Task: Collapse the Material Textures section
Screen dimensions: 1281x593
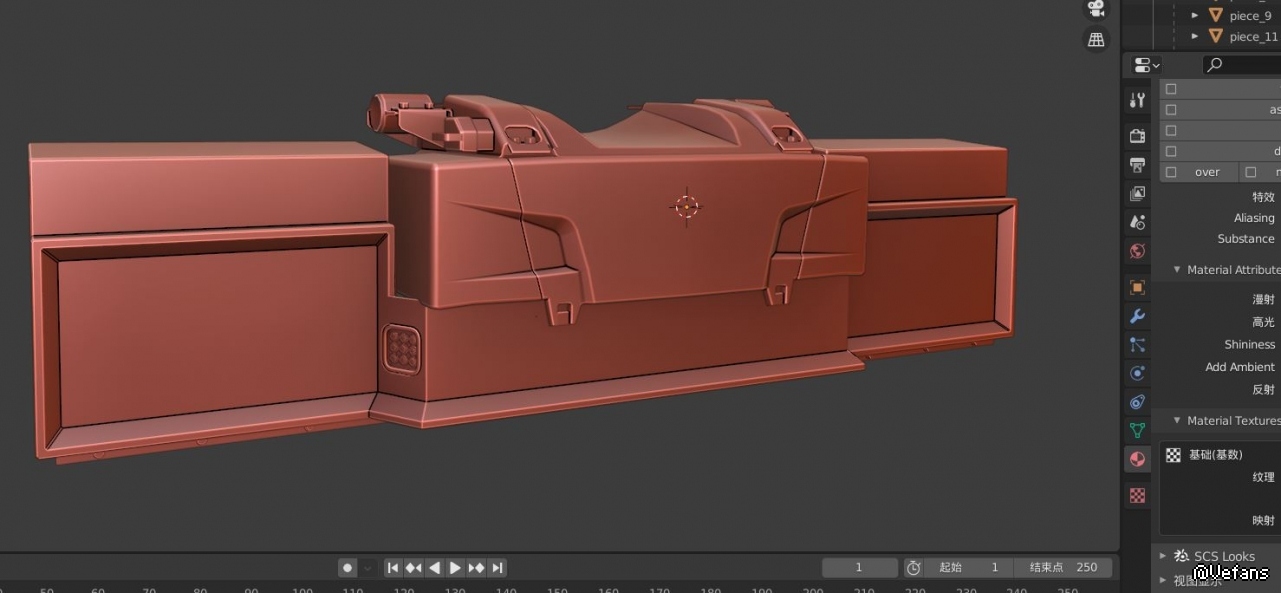Action: [1177, 421]
